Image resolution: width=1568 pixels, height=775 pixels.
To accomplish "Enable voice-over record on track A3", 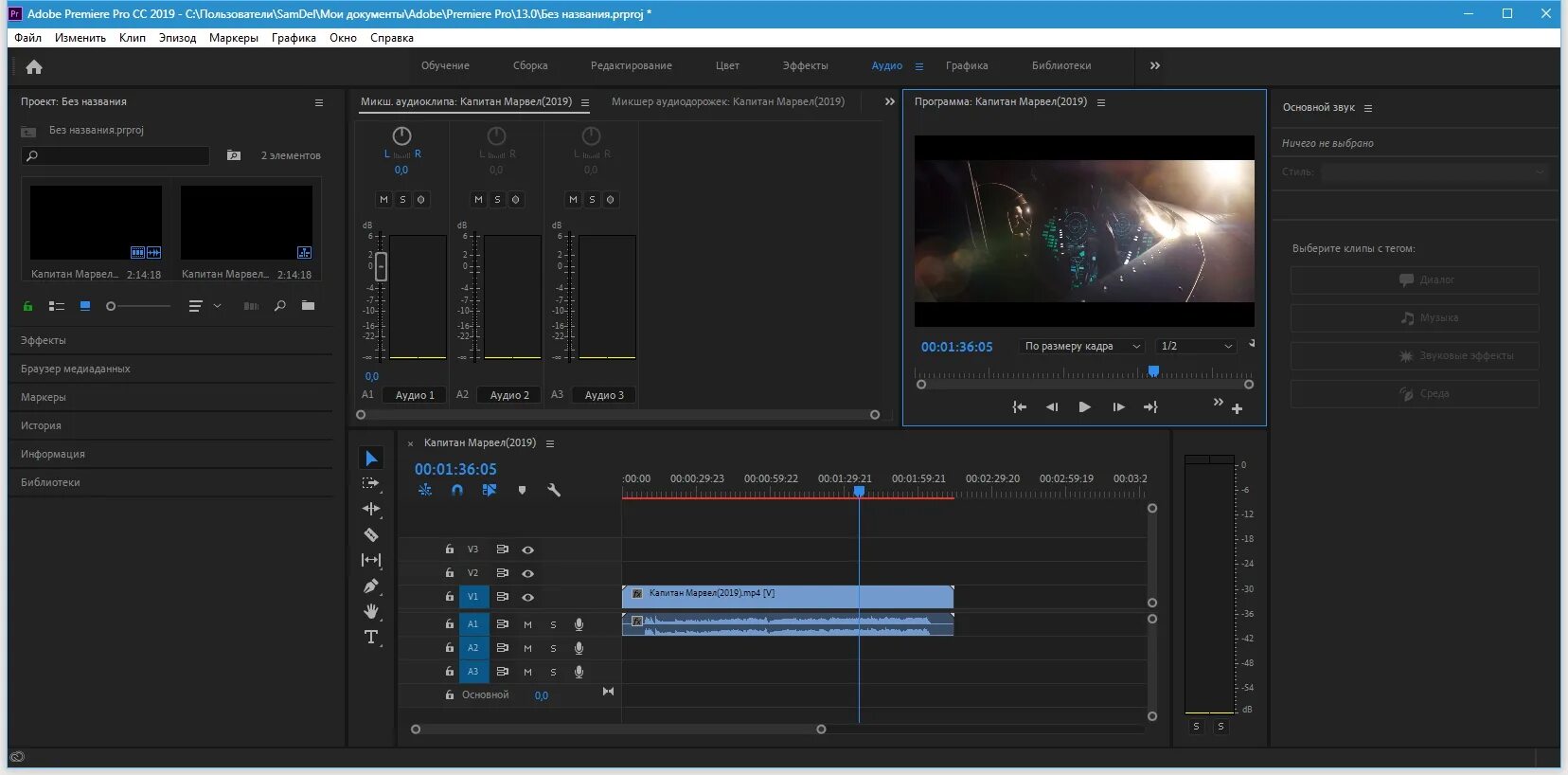I will click(x=579, y=672).
